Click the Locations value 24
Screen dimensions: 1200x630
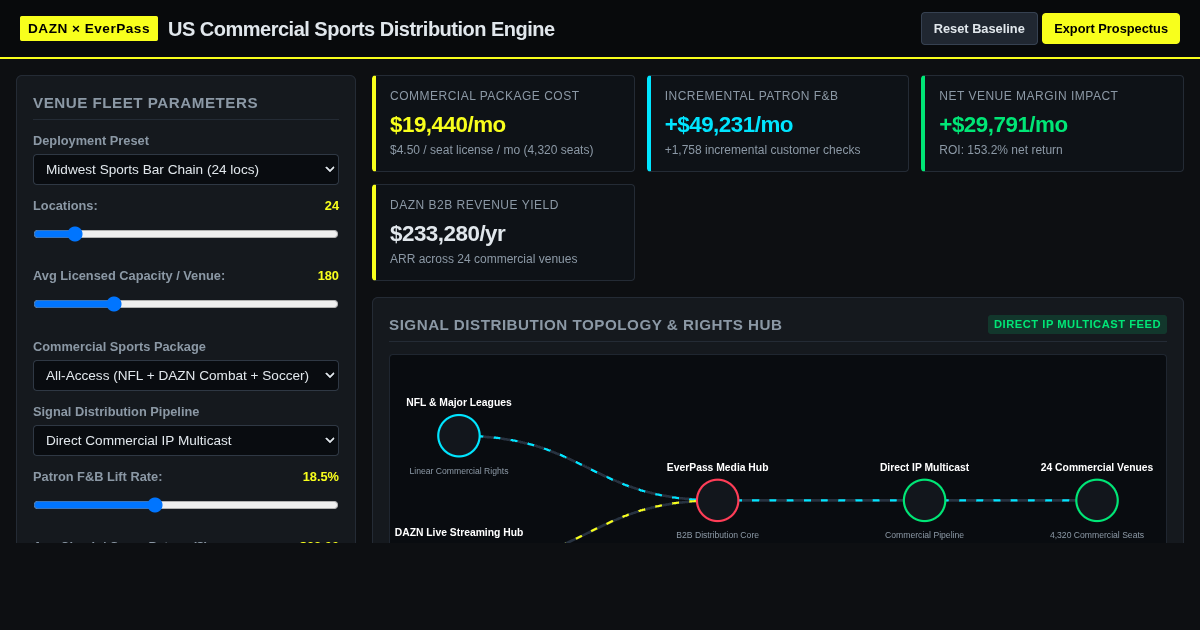point(332,206)
